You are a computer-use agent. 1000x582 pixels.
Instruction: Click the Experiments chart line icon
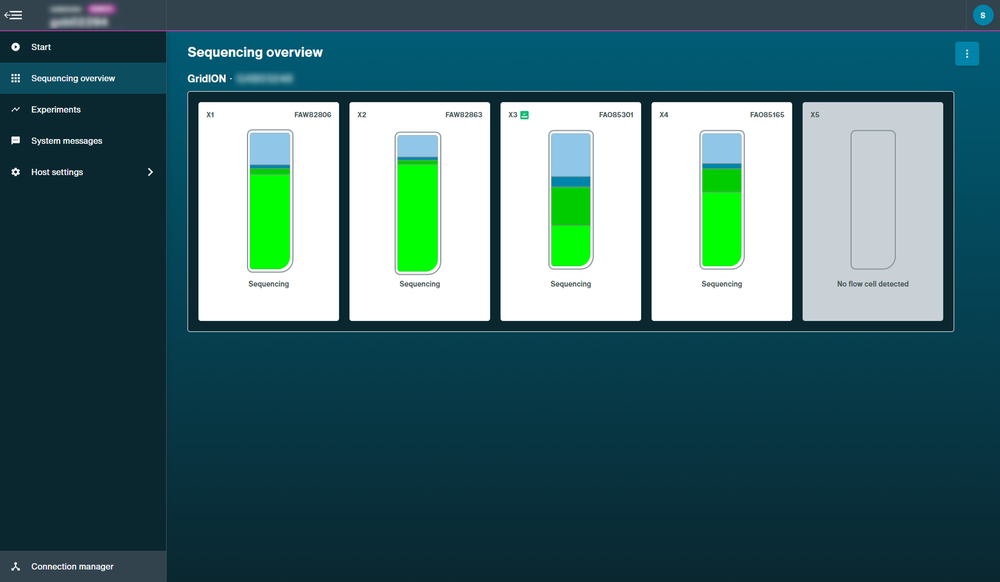tap(15, 110)
